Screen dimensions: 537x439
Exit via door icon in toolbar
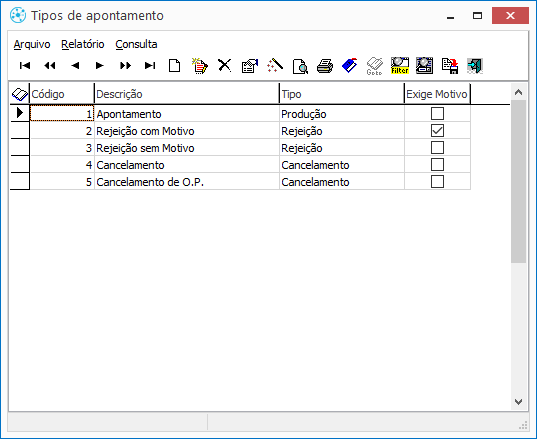475,66
